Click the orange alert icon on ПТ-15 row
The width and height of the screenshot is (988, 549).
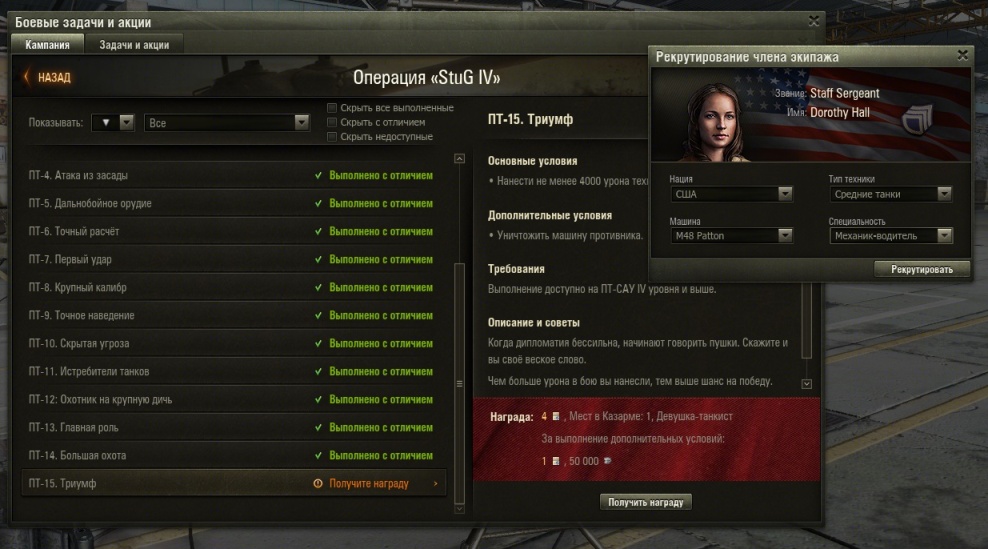point(318,483)
